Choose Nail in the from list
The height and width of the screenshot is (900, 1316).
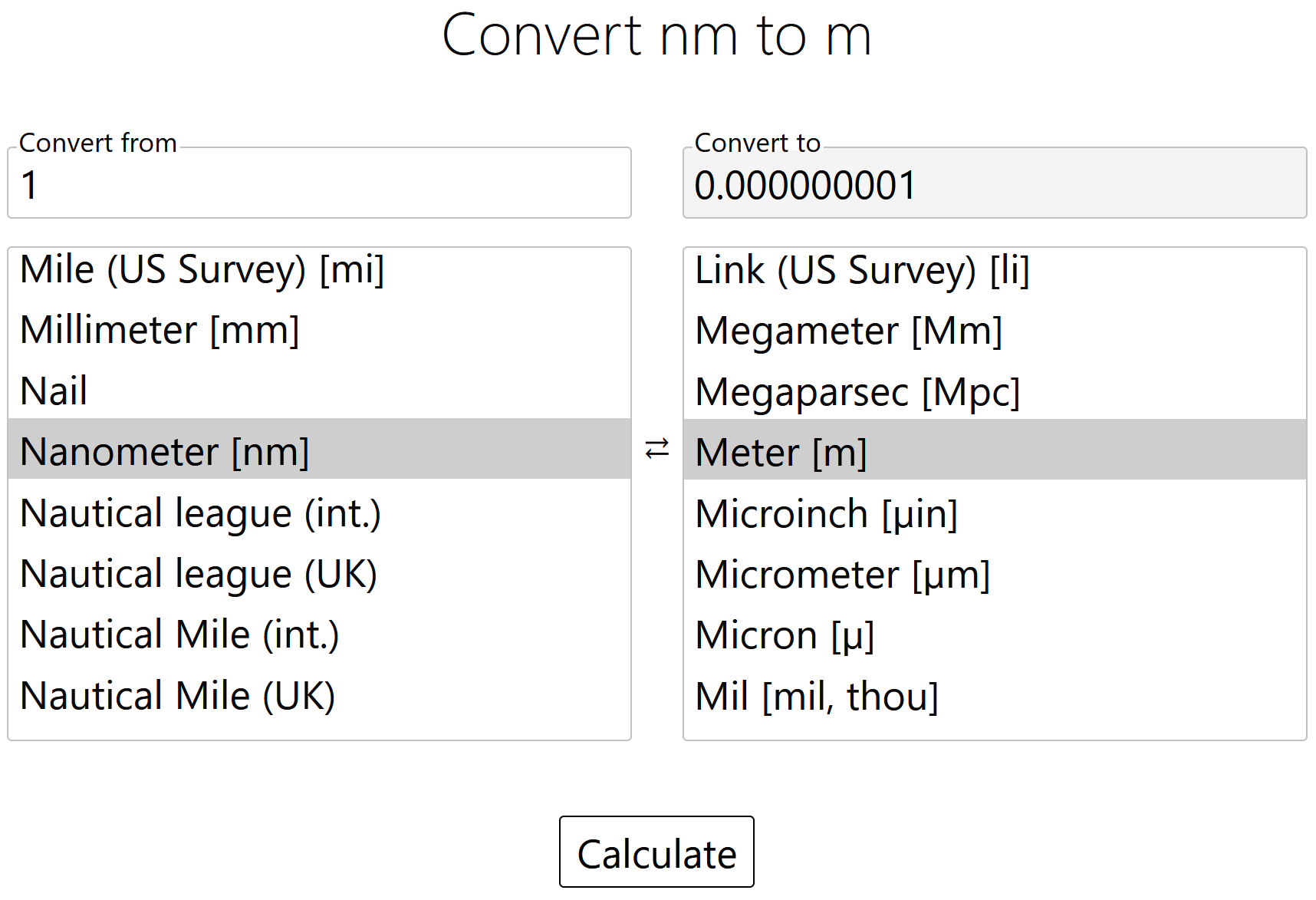coord(319,391)
